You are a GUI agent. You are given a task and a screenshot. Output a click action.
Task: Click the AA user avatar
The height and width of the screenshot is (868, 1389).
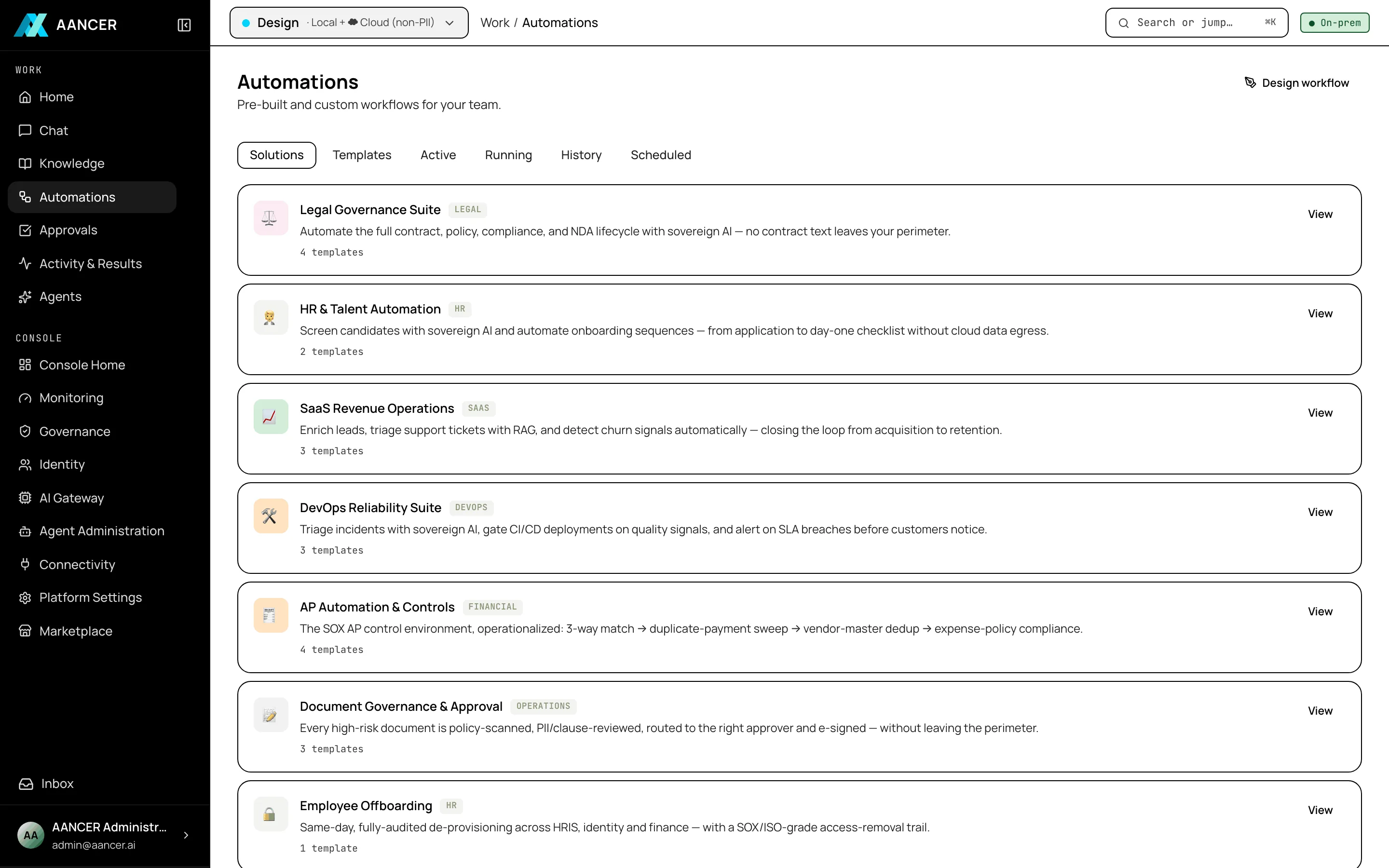[x=30, y=835]
